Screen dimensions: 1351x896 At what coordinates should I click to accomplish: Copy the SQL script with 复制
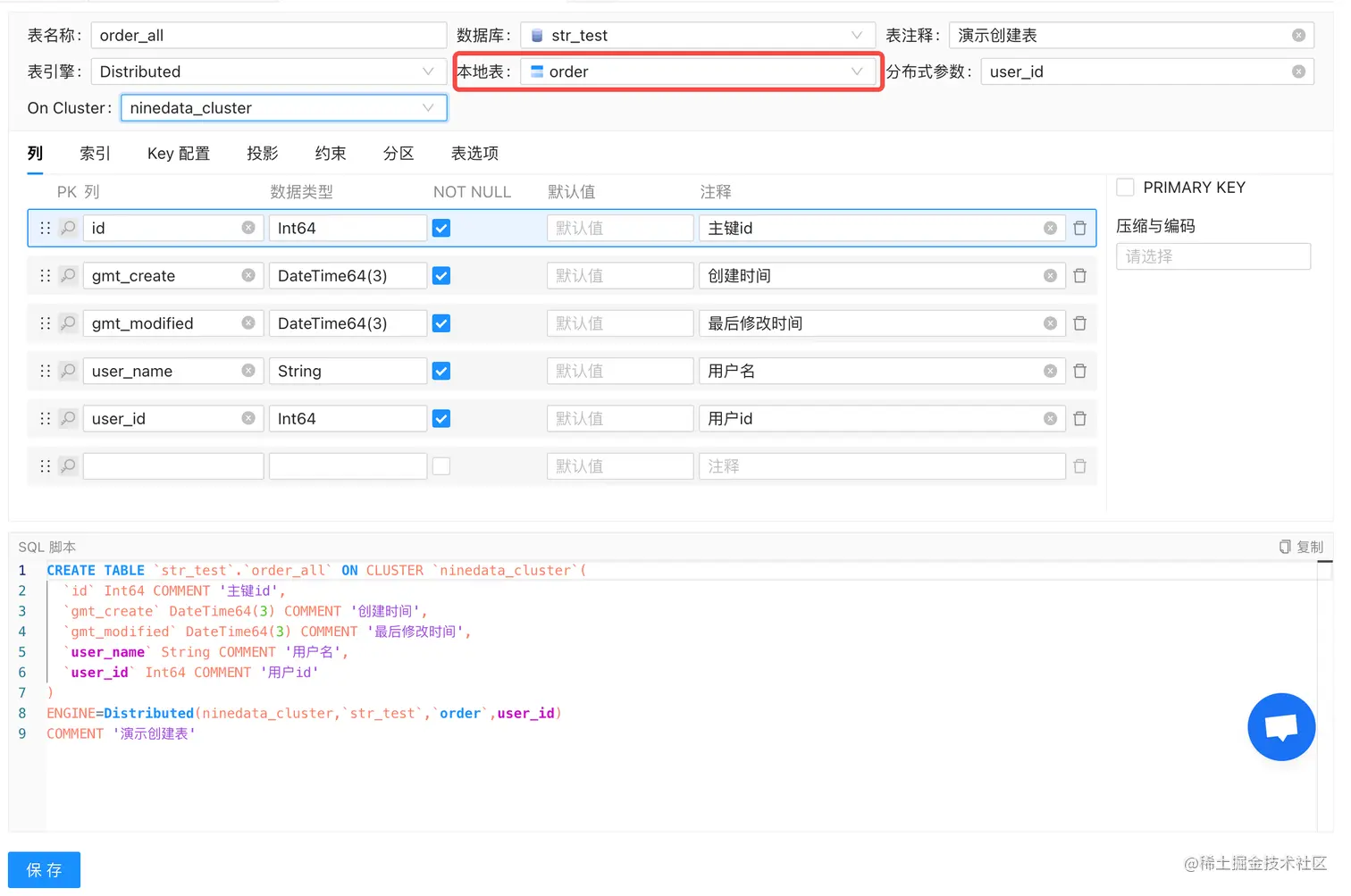pos(1301,547)
